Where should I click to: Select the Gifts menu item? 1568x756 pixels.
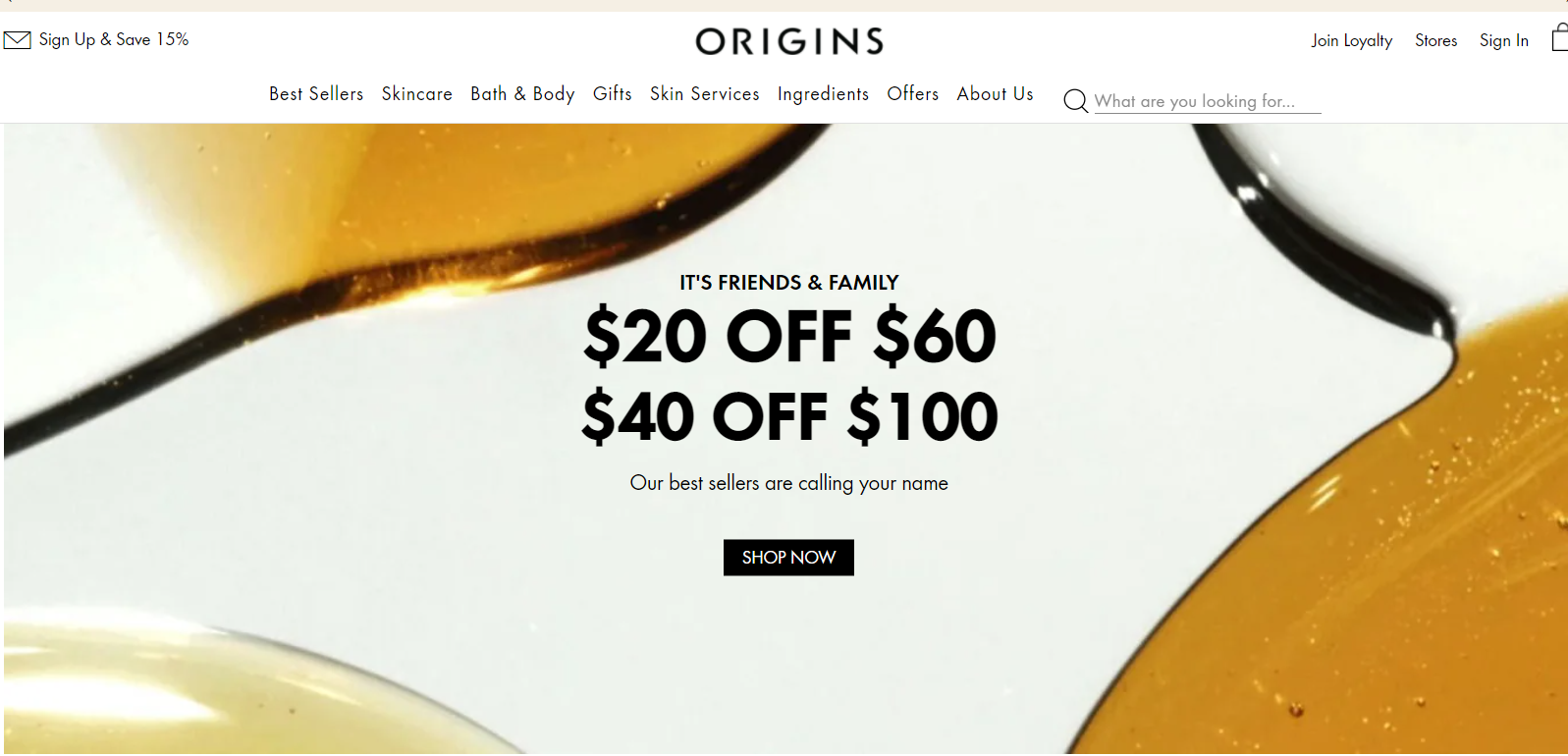click(x=613, y=94)
